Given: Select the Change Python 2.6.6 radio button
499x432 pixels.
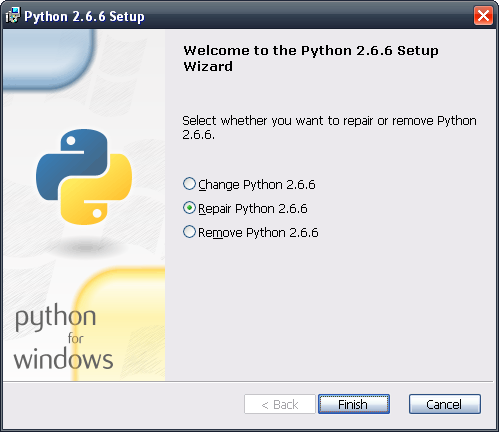Looking at the screenshot, I should point(189,184).
